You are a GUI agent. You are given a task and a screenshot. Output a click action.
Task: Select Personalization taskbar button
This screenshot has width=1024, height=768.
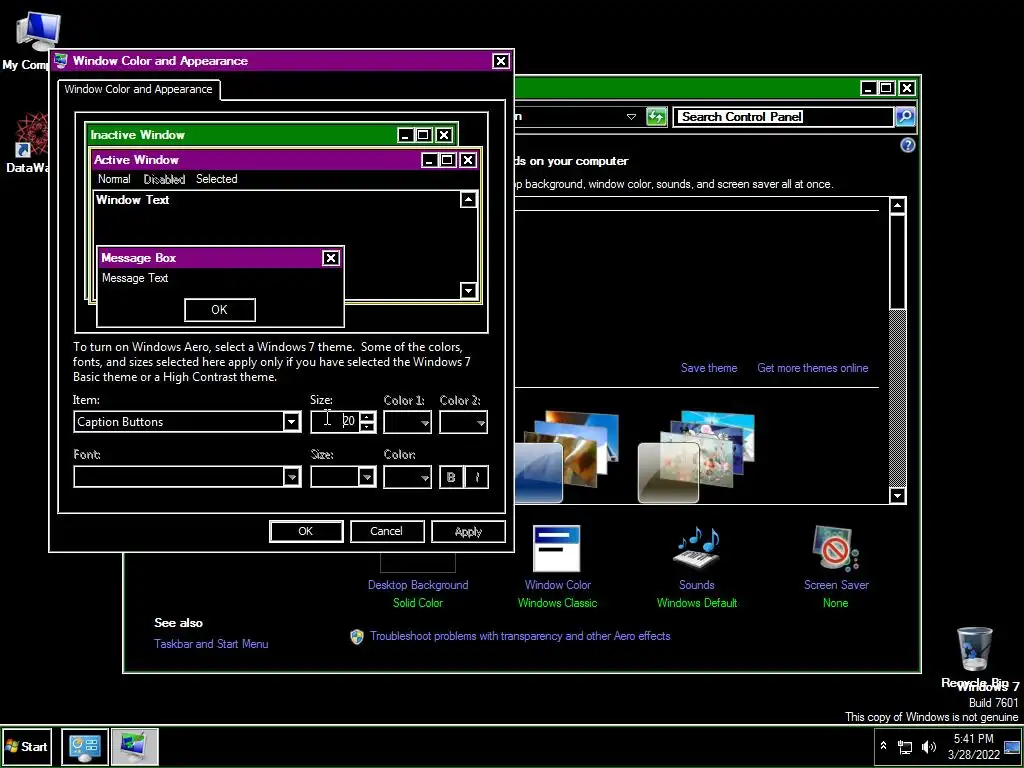[x=135, y=746]
